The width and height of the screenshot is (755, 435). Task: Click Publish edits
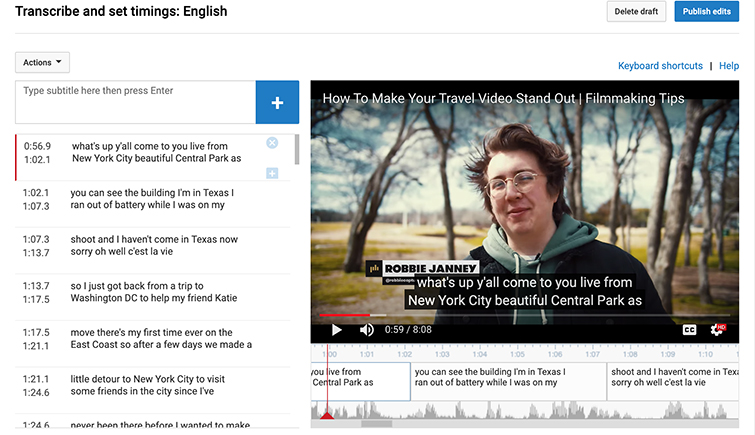(x=706, y=12)
